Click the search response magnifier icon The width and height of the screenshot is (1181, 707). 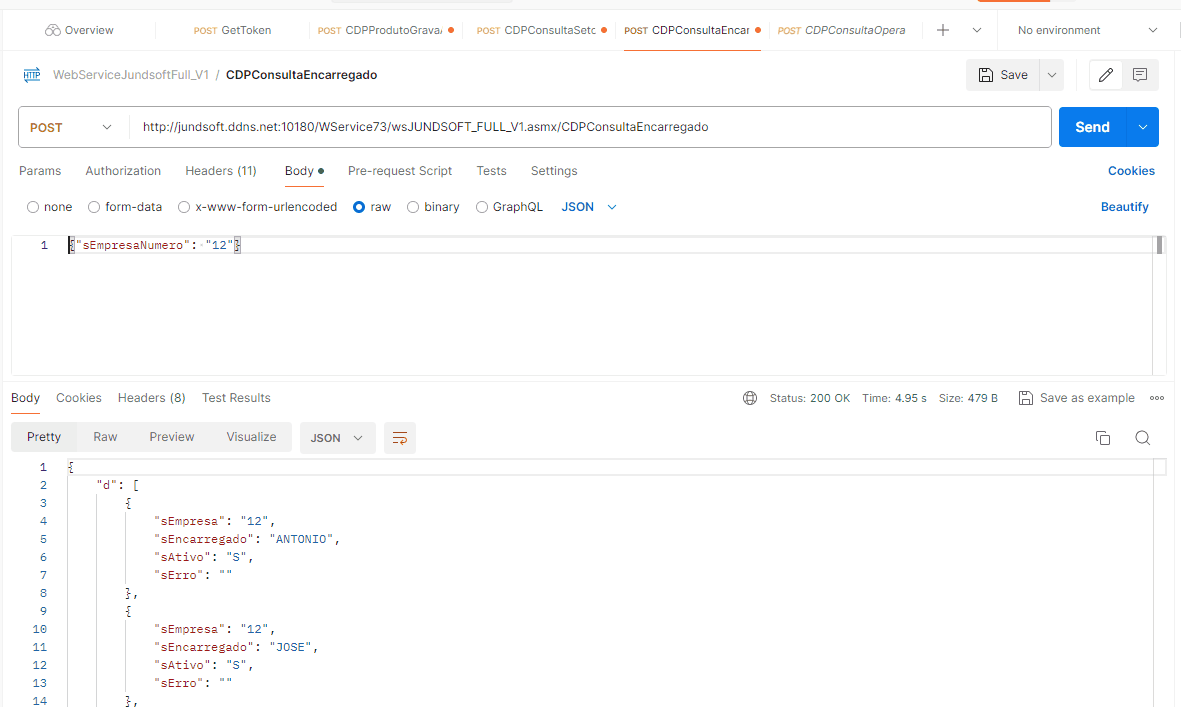(x=1142, y=438)
